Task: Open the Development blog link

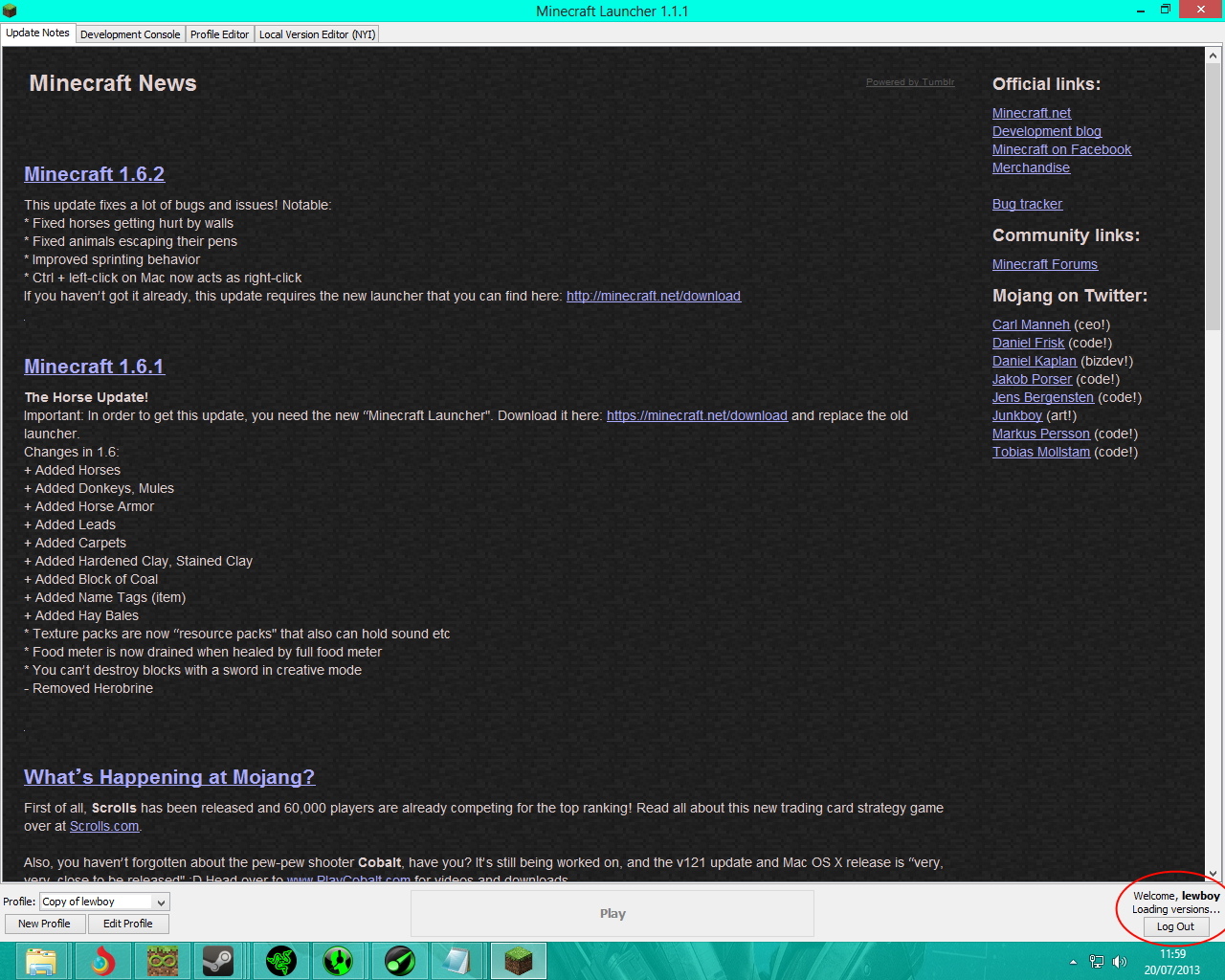Action: click(1047, 131)
